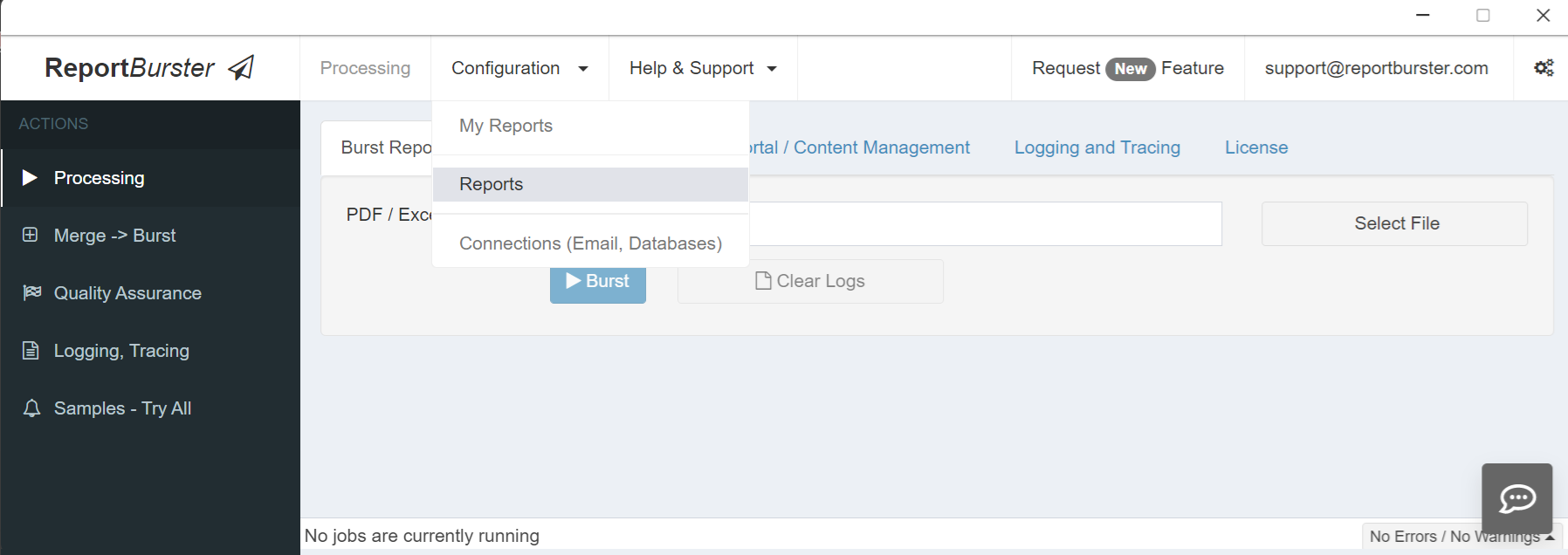Click "No jobs are currently running" text
The height and width of the screenshot is (555, 1568).
click(422, 536)
